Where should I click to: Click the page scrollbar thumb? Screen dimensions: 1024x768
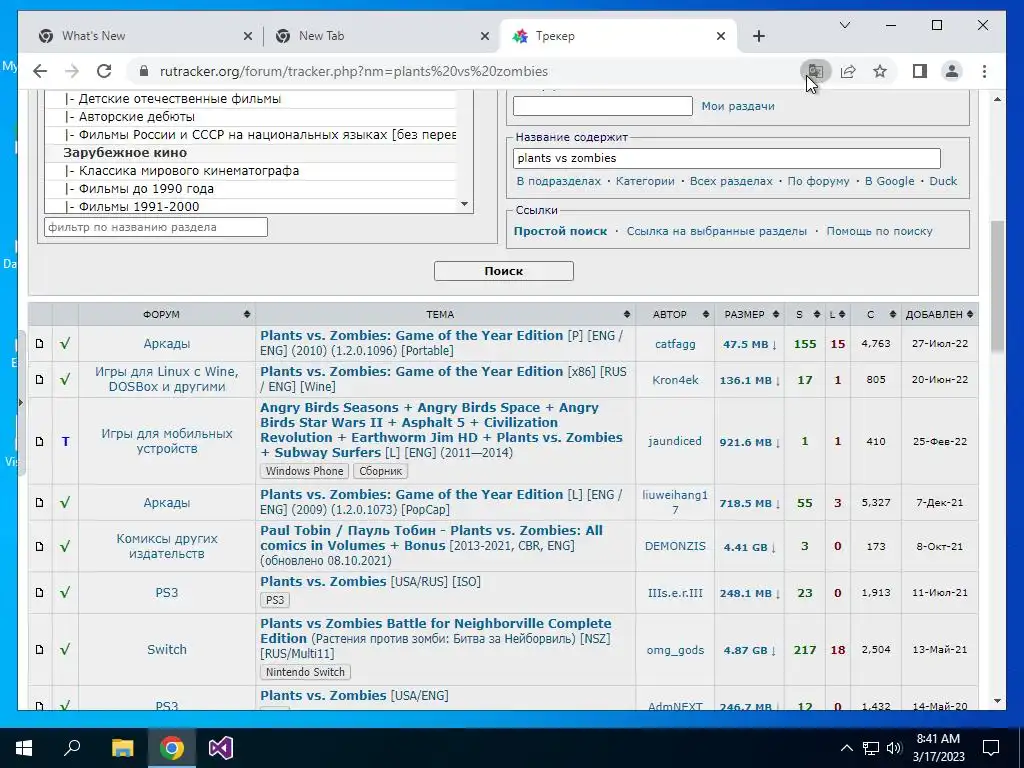tap(997, 285)
